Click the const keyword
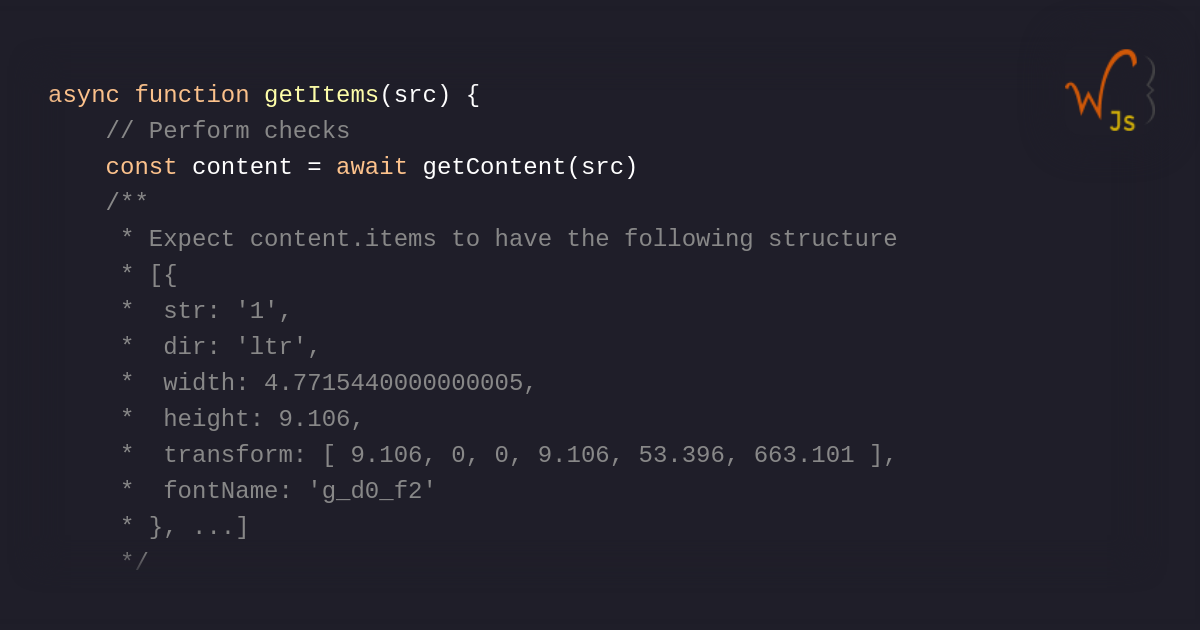The width and height of the screenshot is (1200, 630). click(141, 167)
